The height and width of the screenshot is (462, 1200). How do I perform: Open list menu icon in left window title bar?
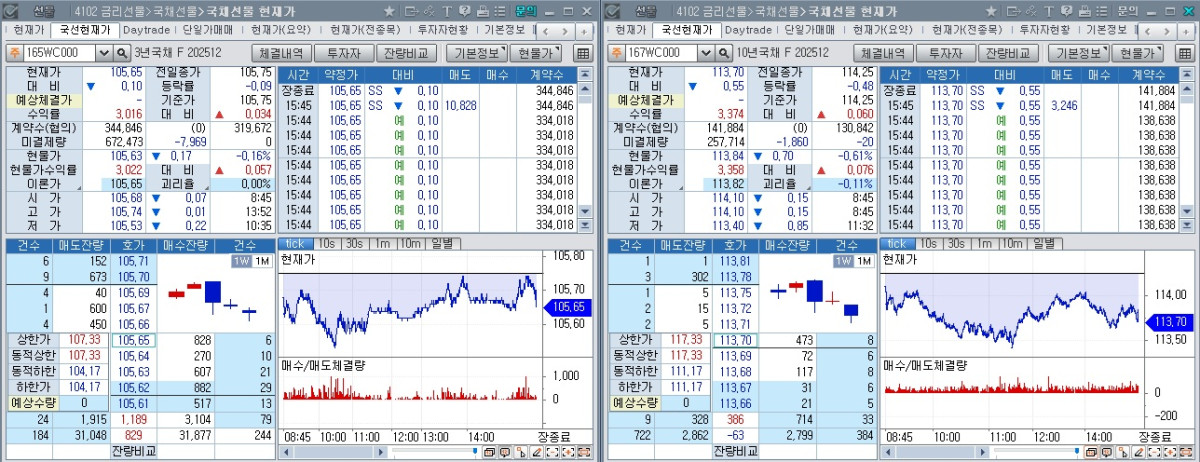(x=499, y=11)
